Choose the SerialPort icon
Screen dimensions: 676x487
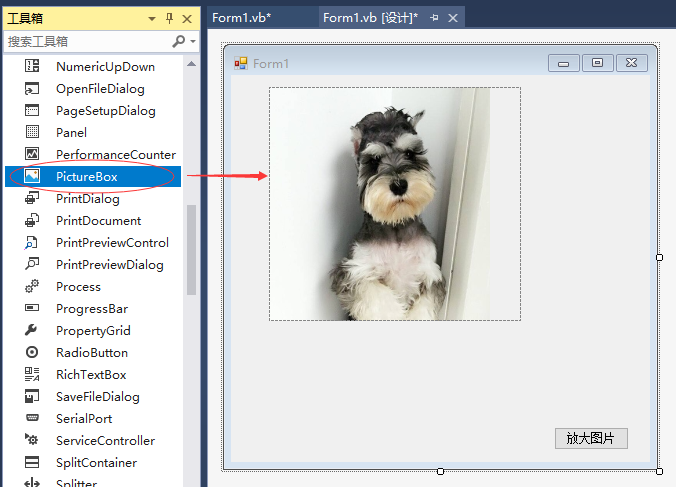[x=32, y=418]
